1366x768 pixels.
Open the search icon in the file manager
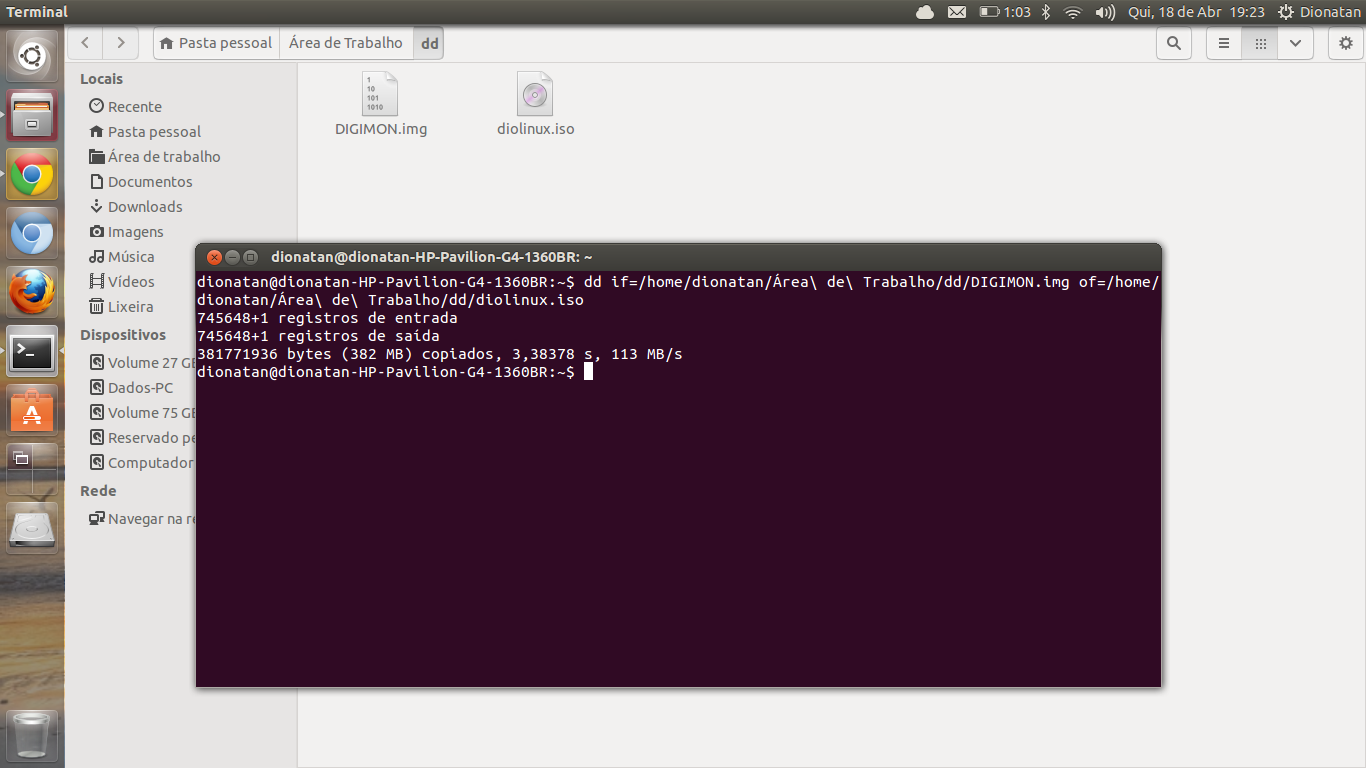(x=1174, y=43)
